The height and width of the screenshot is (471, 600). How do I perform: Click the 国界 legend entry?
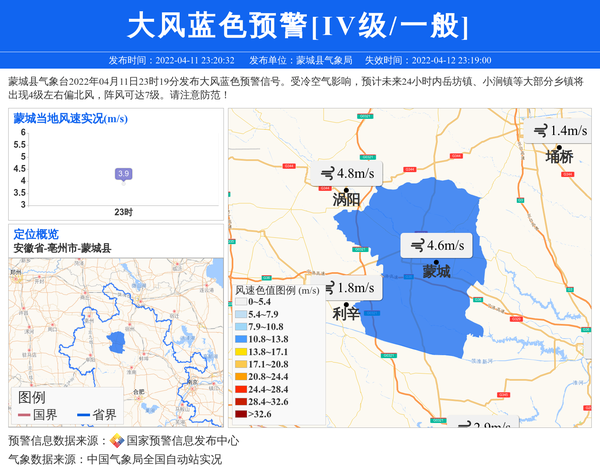(x=38, y=415)
